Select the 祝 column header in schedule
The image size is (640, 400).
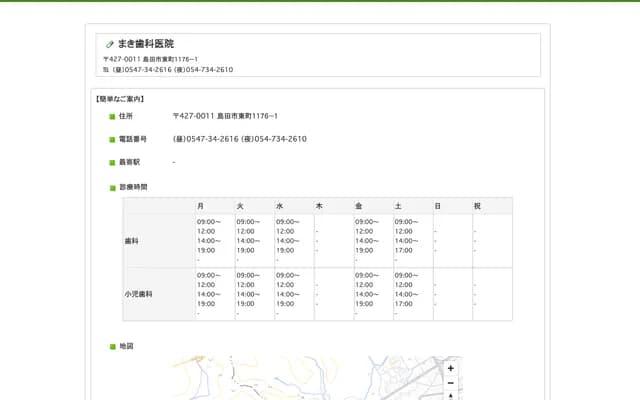[x=478, y=206]
